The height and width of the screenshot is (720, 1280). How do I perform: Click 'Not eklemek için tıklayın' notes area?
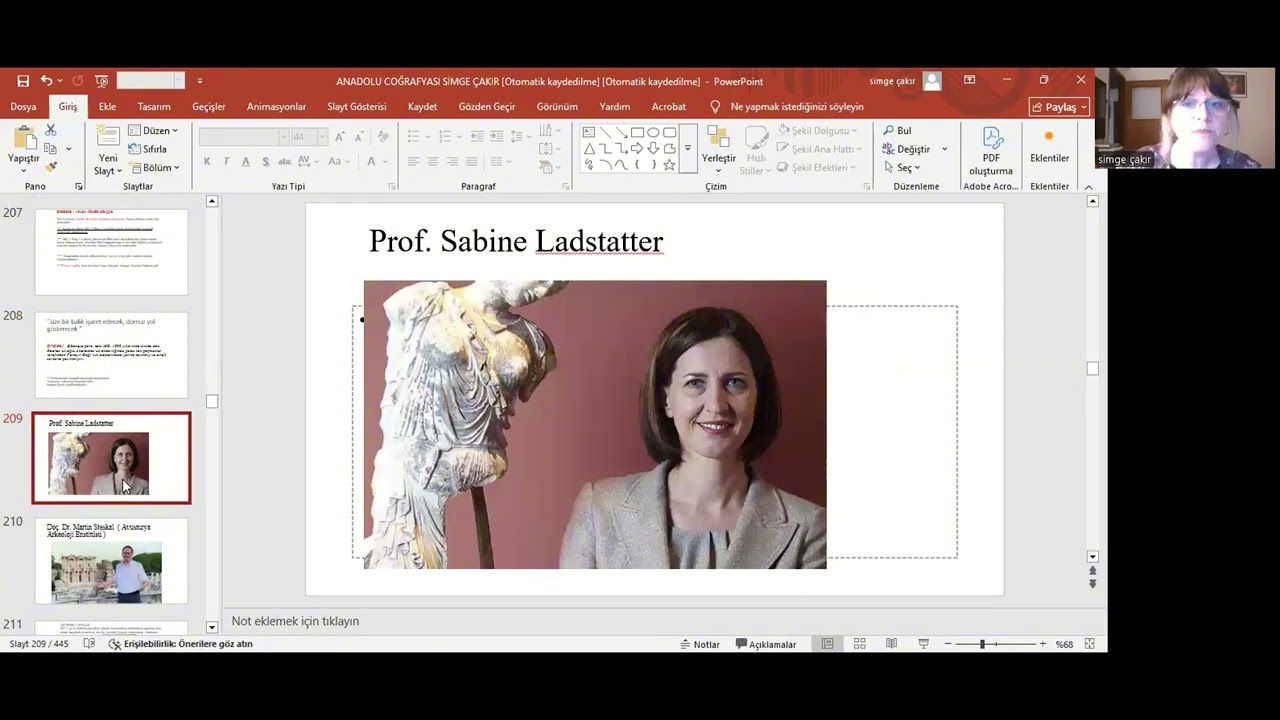click(295, 621)
